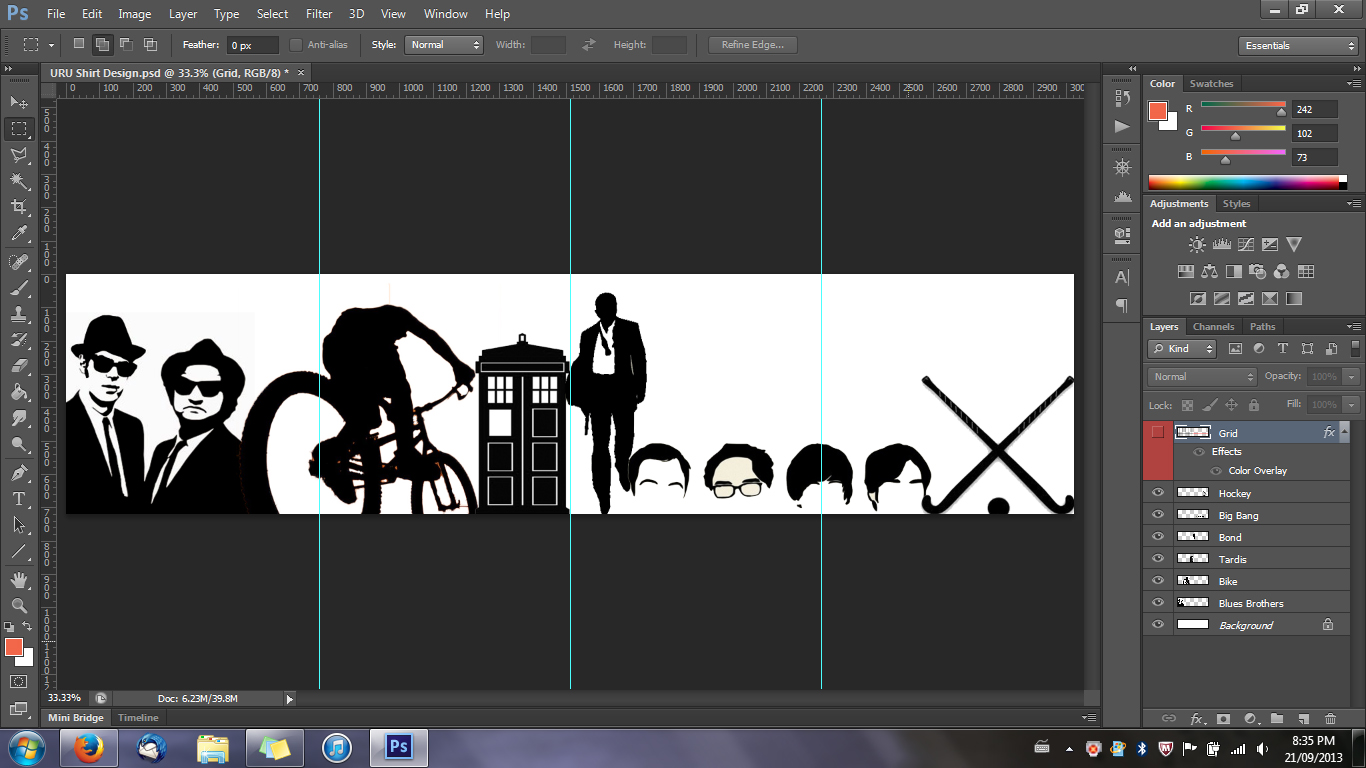1366x768 pixels.
Task: Add a Color Balance adjustment
Action: coord(1210,271)
